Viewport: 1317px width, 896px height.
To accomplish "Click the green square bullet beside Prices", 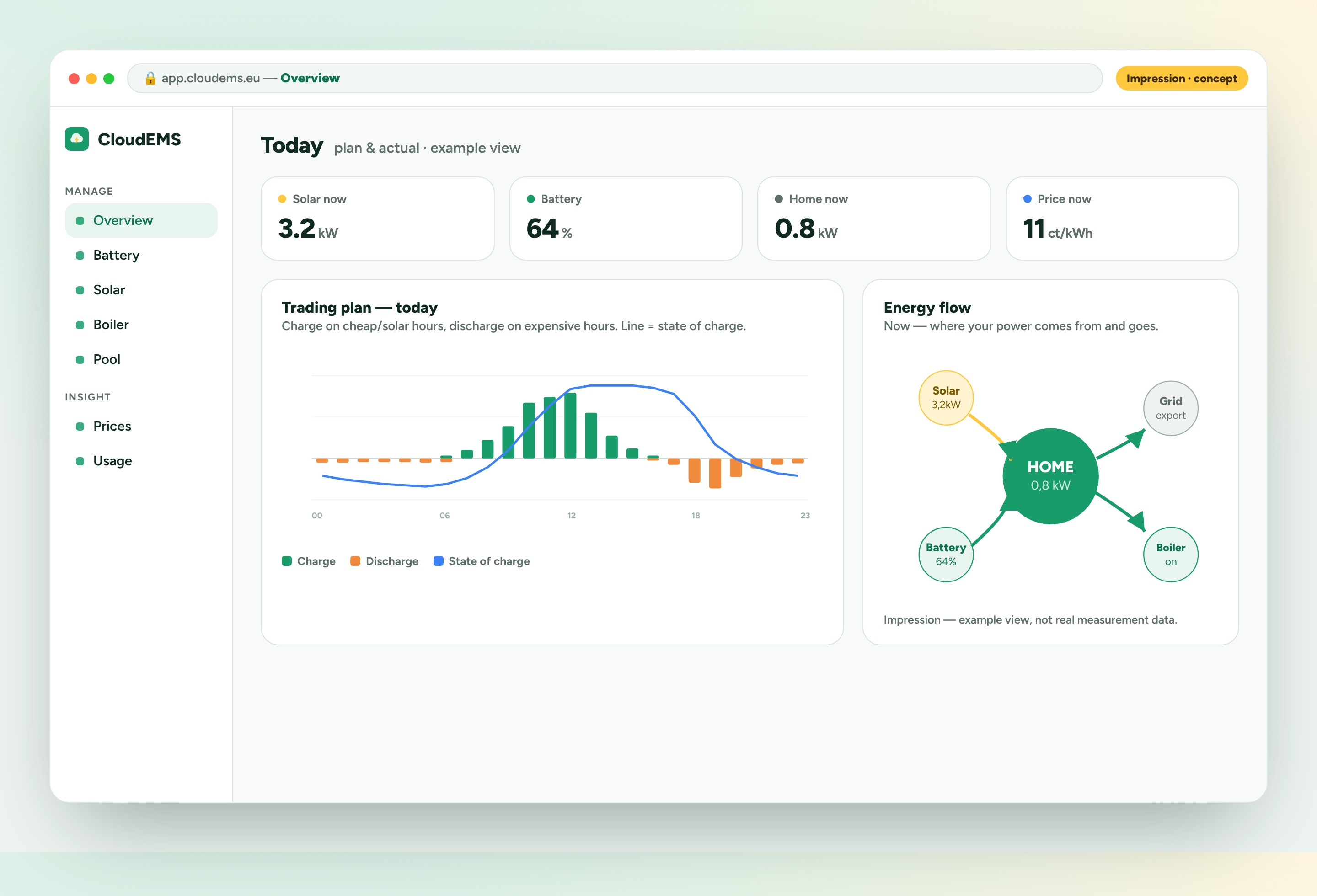I will click(x=80, y=426).
